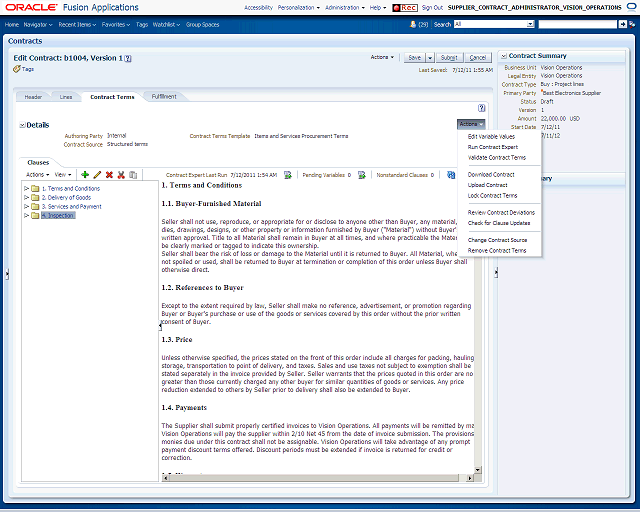This screenshot has height=512, width=640.
Task: Collapse the Contract Summary panel
Action: (504, 56)
